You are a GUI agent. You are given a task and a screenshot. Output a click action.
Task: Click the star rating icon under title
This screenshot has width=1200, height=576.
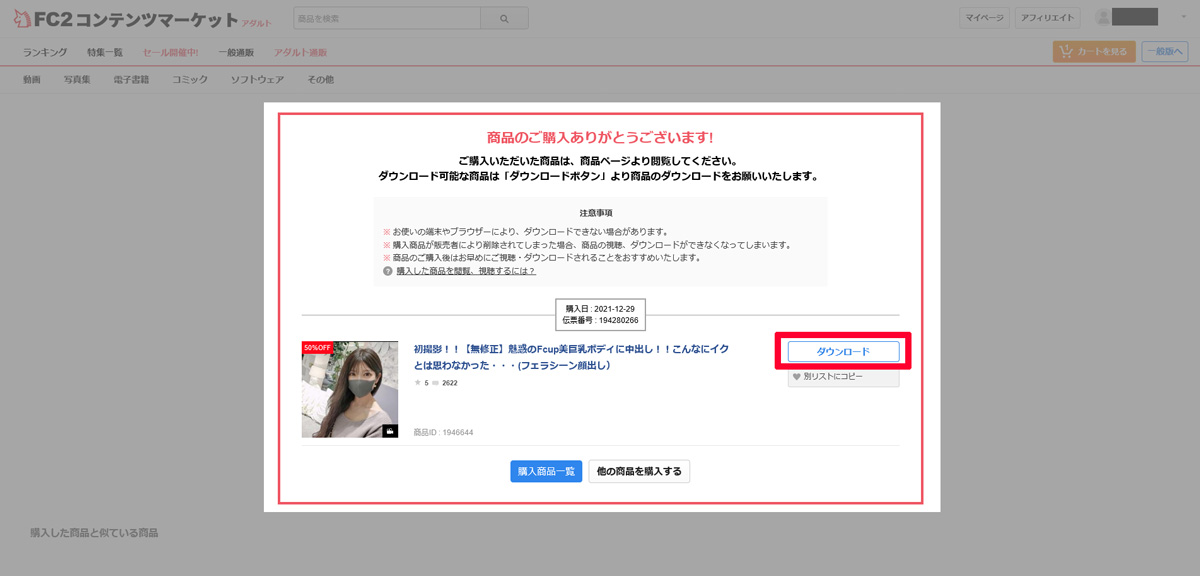[418, 383]
